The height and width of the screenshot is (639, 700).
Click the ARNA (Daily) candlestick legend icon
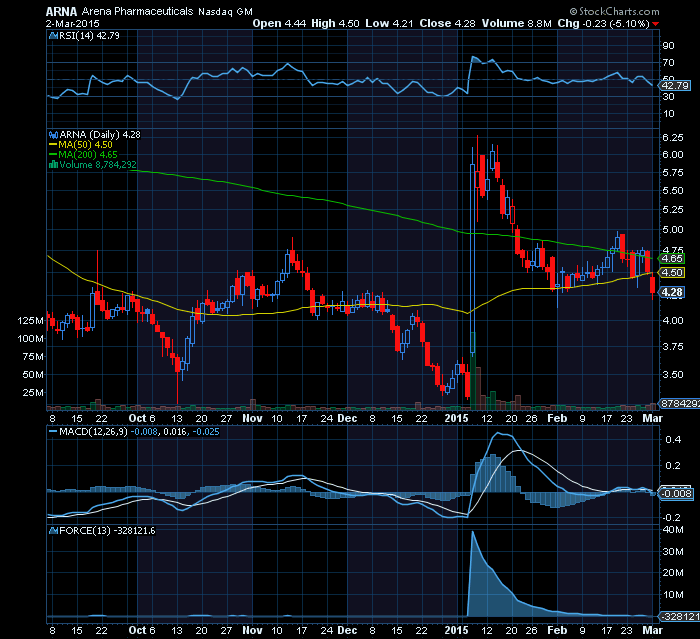[53, 134]
